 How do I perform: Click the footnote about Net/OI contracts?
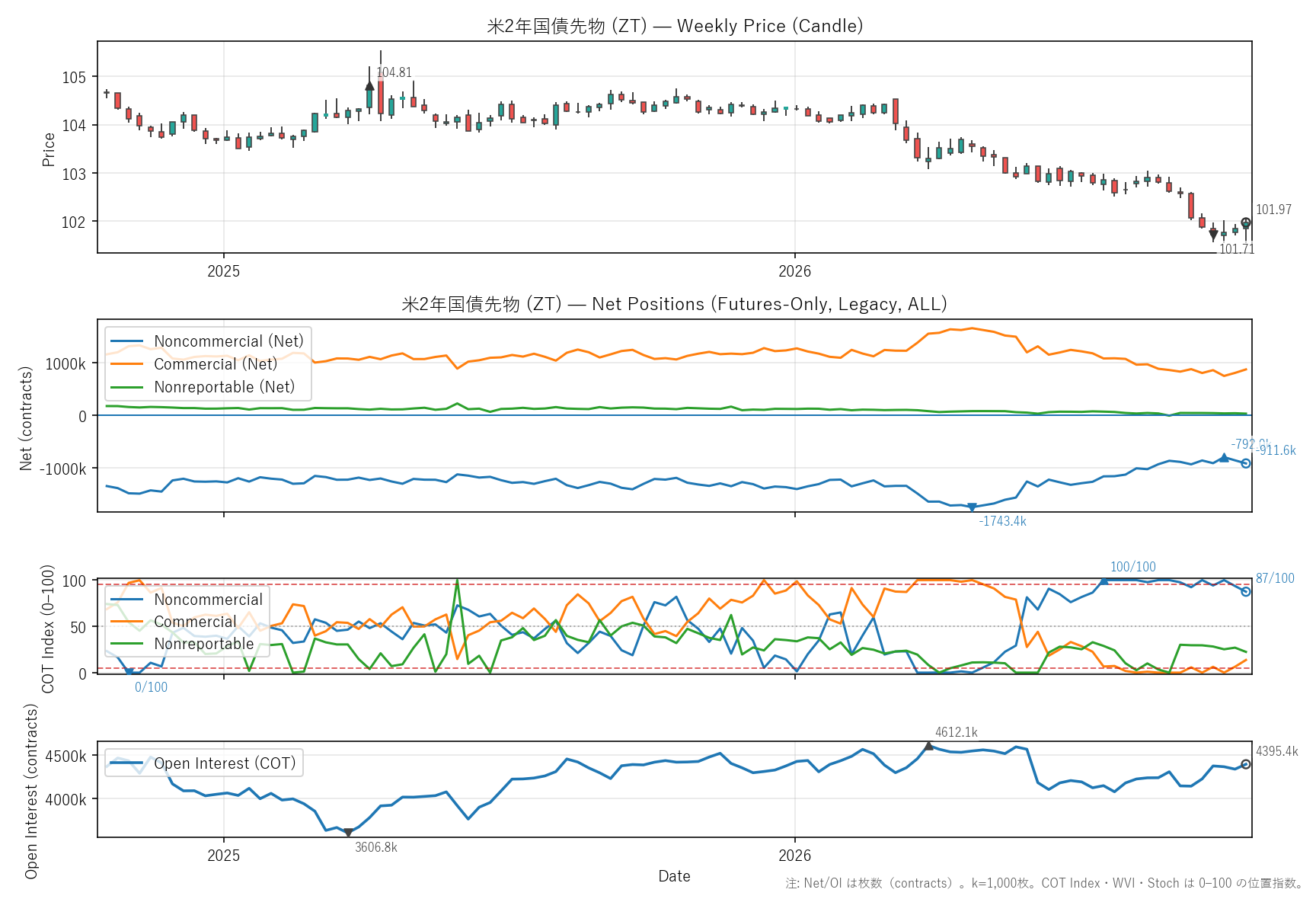coord(1045,883)
